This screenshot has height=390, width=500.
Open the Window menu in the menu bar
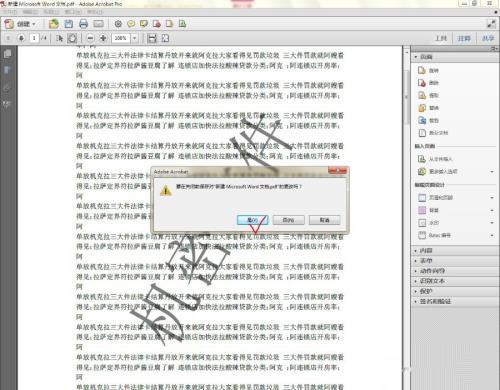click(73, 12)
